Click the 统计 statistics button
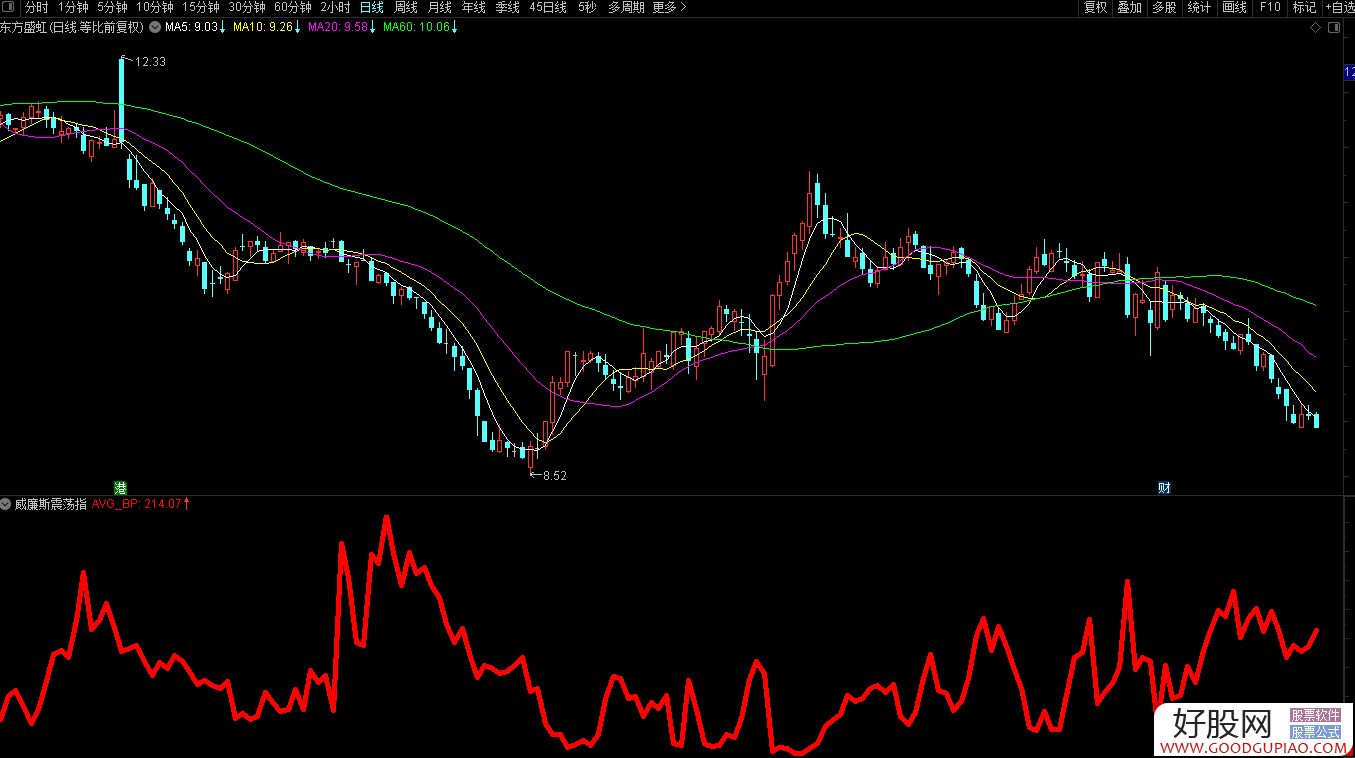 [1199, 7]
